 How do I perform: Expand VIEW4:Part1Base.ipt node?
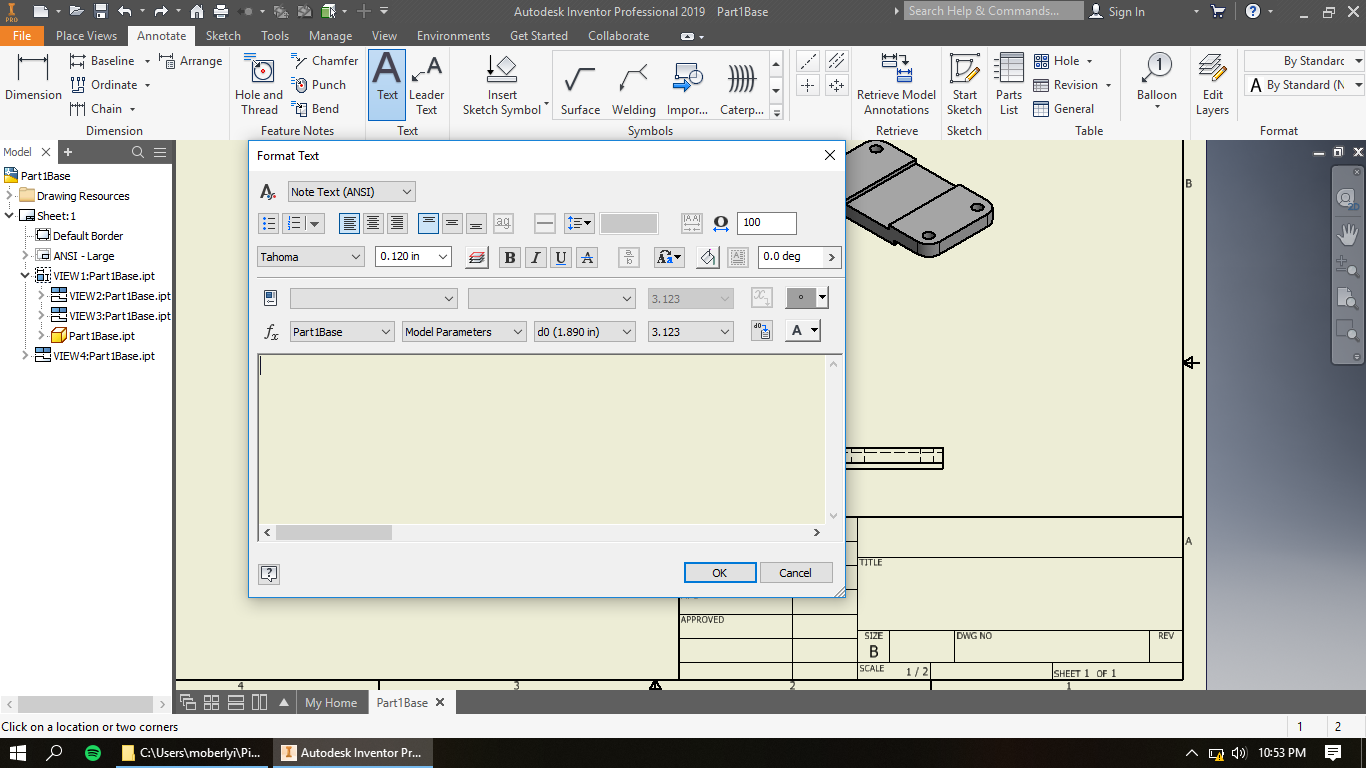coord(26,356)
